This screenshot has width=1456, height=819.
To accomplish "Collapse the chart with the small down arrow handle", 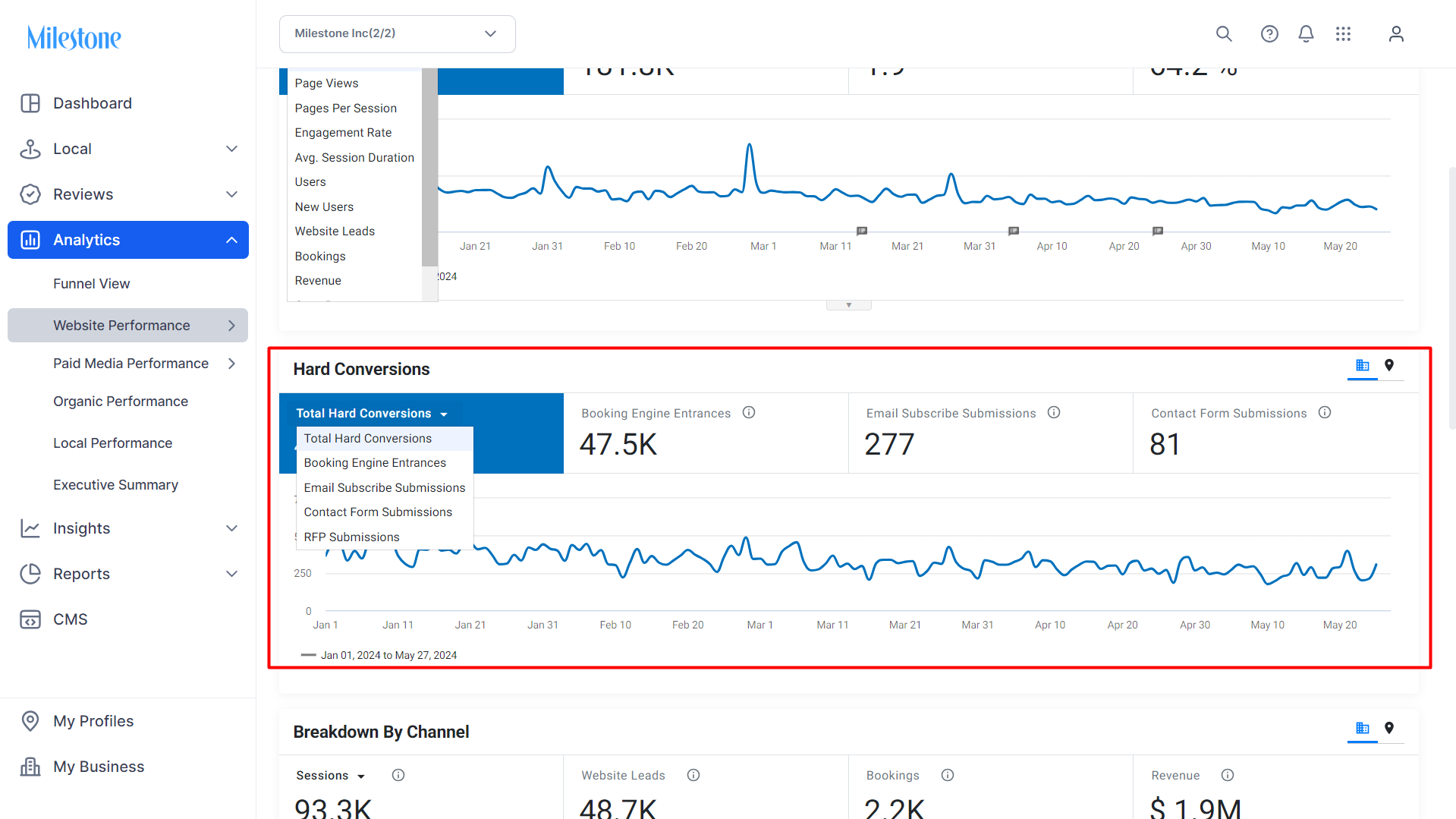I will click(x=849, y=305).
